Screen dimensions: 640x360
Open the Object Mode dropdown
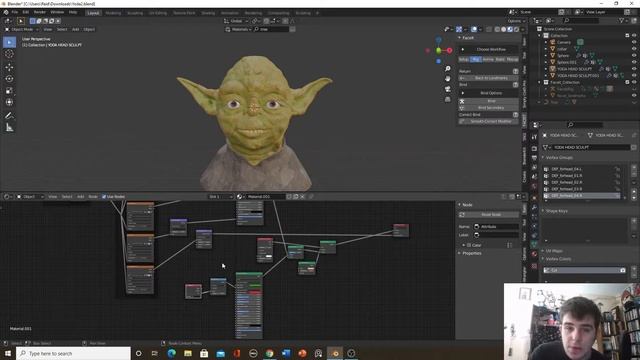coord(22,29)
